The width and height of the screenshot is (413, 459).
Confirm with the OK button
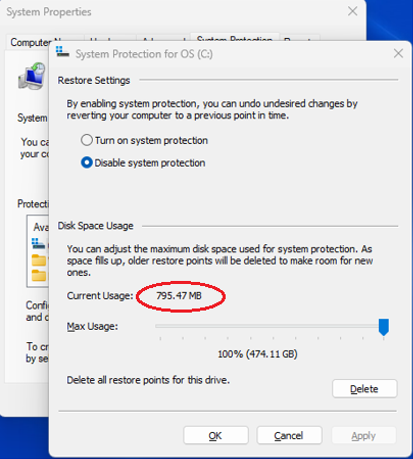(x=216, y=435)
